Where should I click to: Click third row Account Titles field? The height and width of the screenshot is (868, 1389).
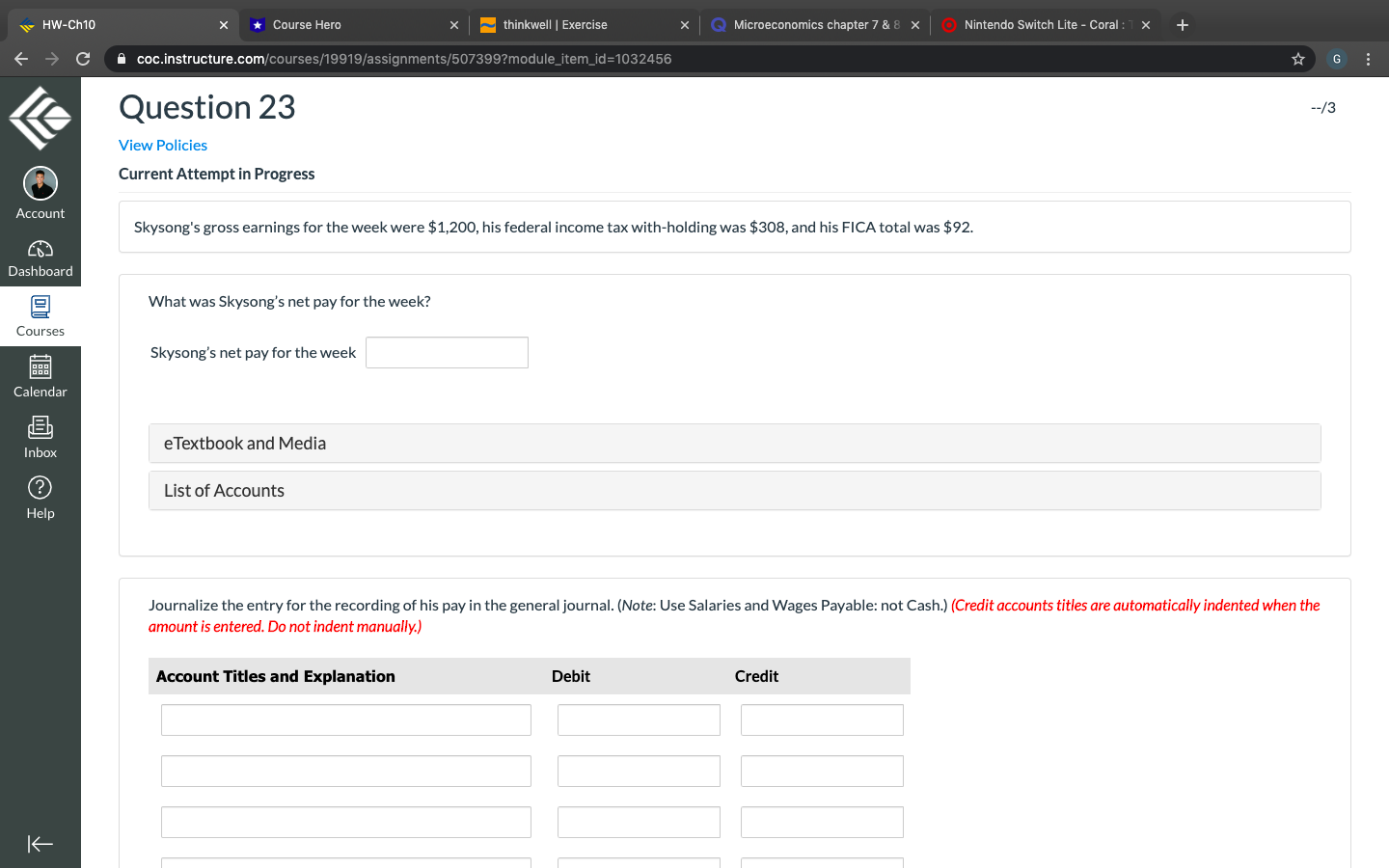pos(346,822)
